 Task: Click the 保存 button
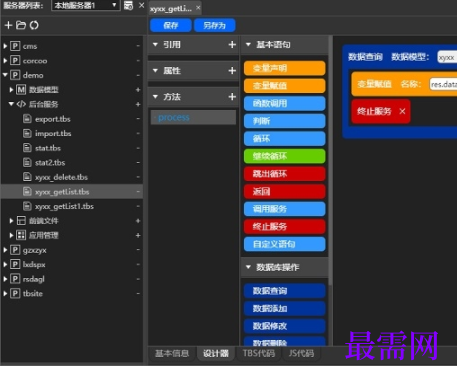[171, 25]
